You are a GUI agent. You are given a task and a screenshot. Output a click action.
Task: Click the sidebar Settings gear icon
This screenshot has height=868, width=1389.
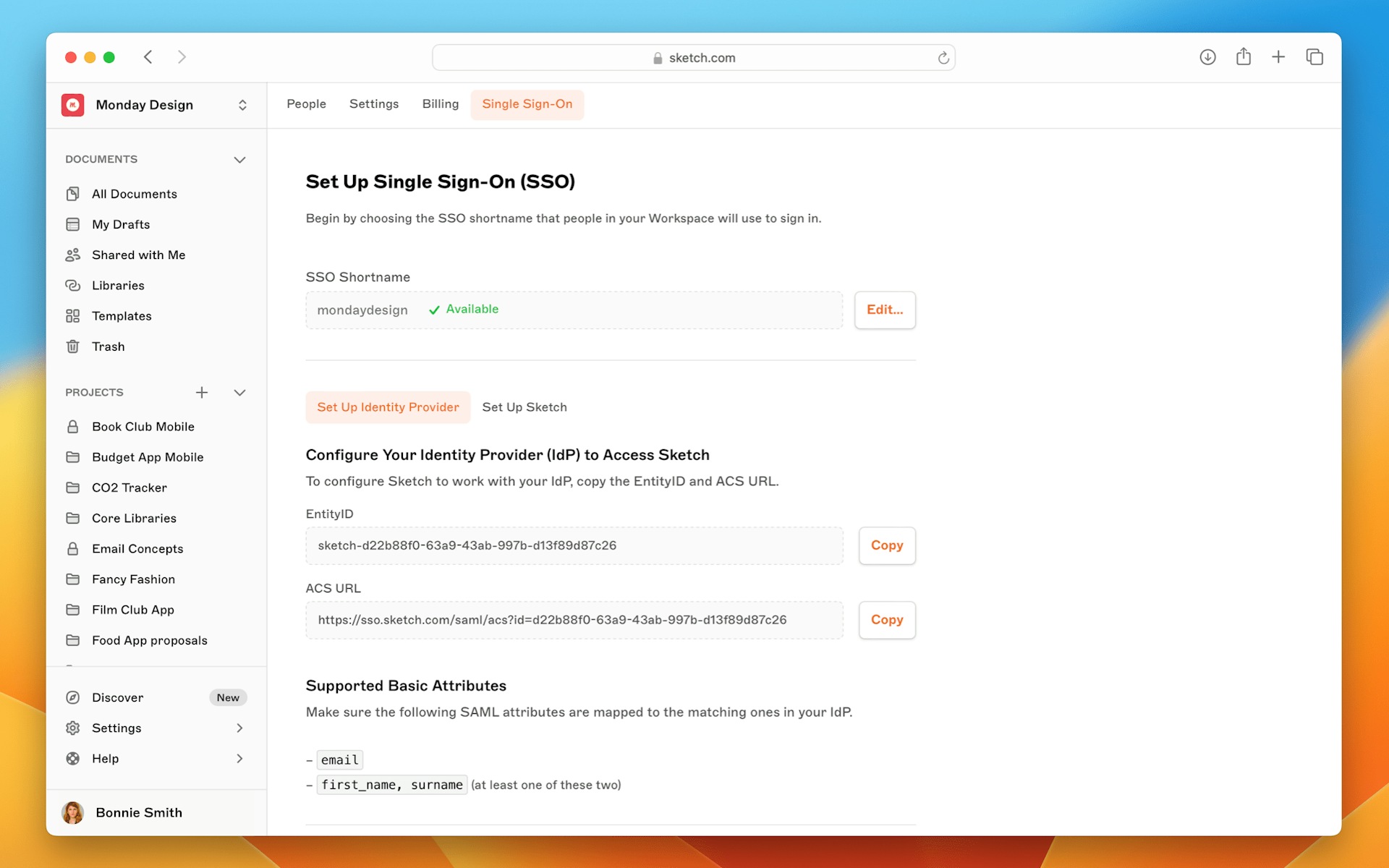tap(72, 728)
